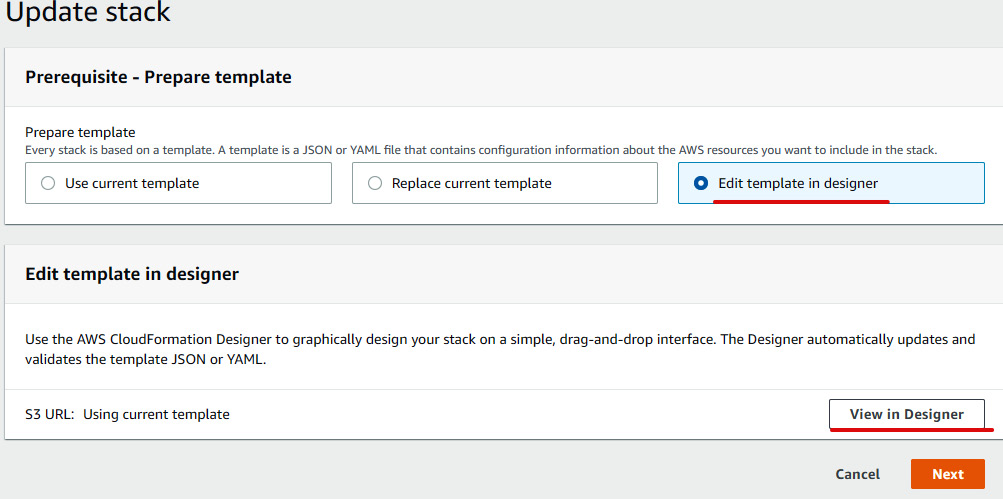Click the validates the template JSON or YAML line

[145, 360]
